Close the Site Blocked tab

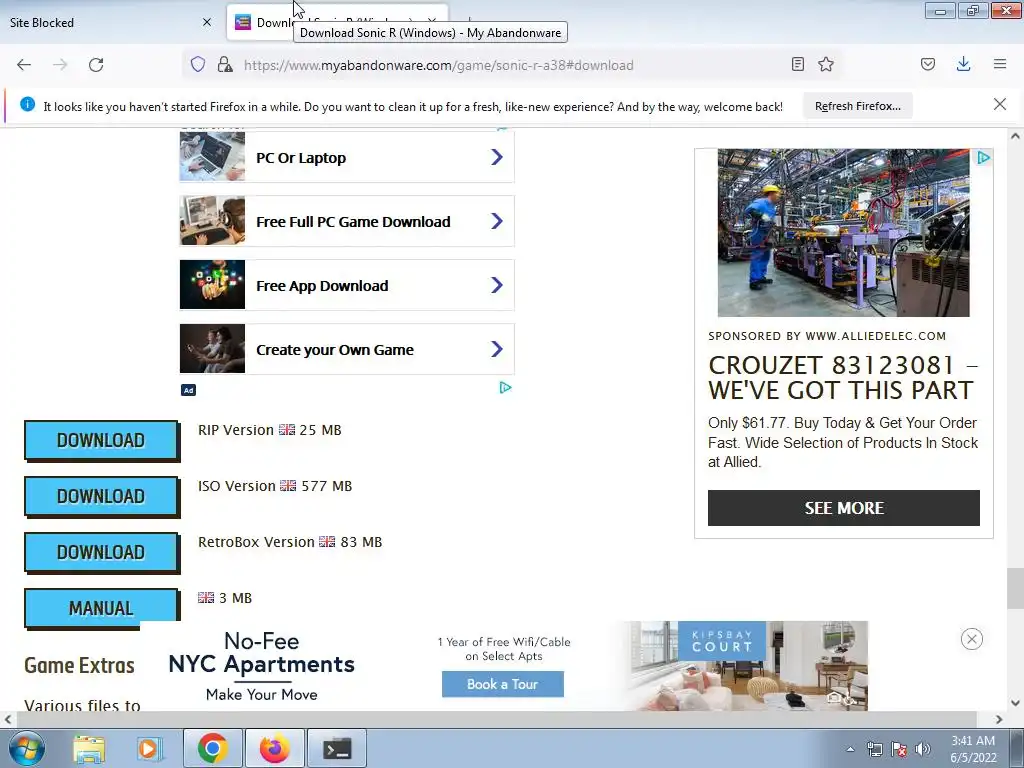click(x=207, y=22)
